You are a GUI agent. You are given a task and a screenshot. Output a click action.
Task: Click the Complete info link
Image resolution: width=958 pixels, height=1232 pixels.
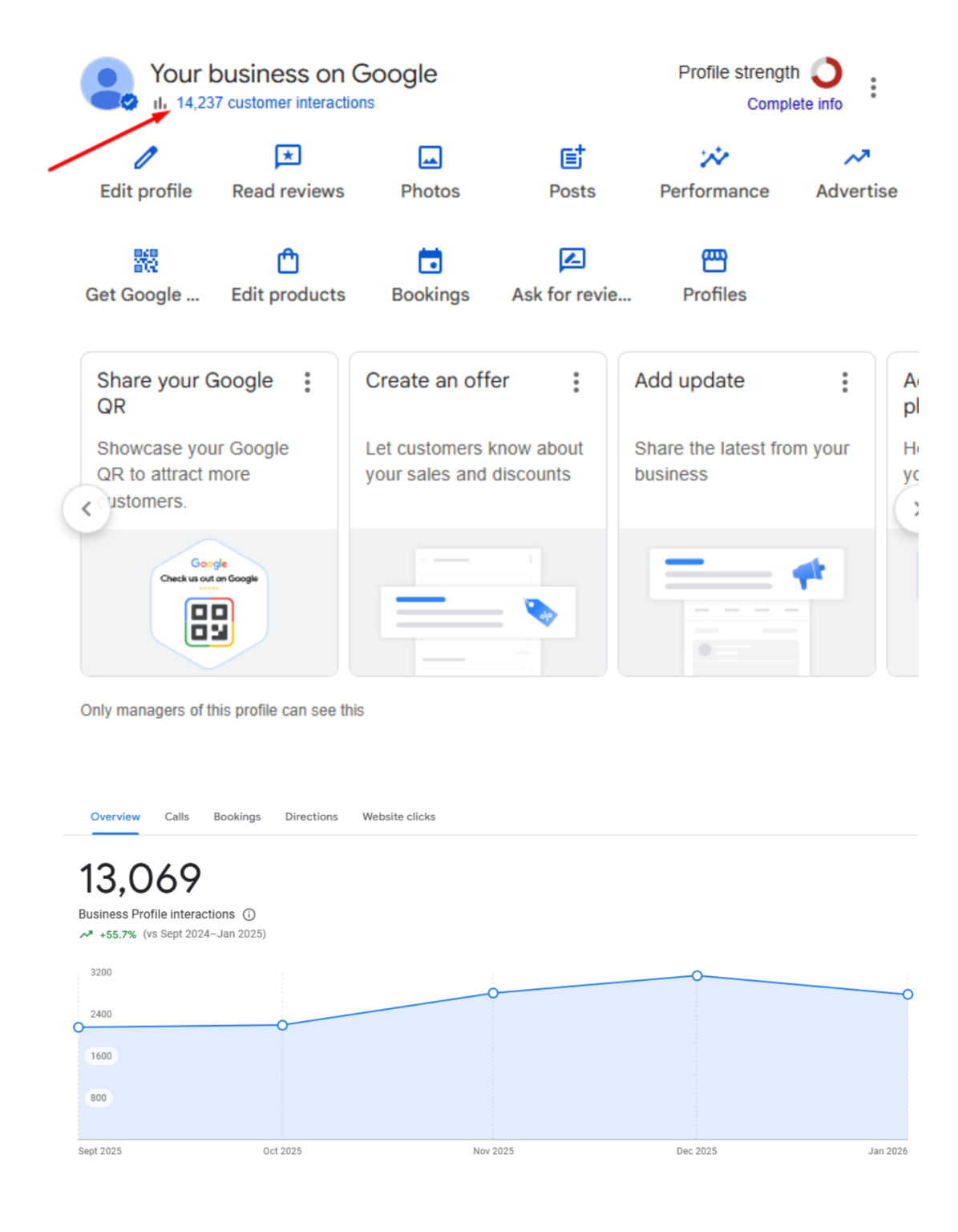(x=794, y=103)
